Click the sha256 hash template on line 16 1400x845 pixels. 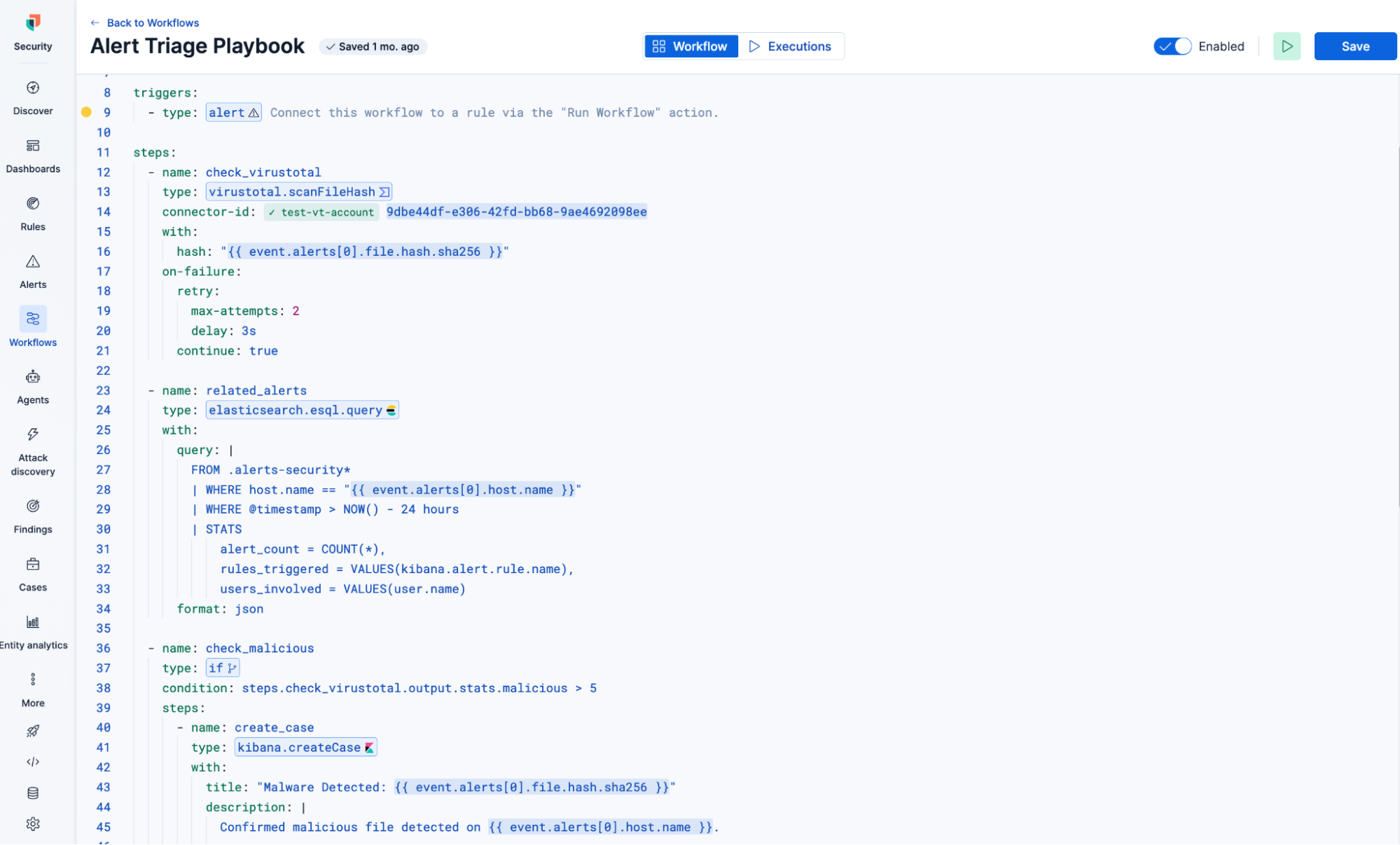(365, 251)
